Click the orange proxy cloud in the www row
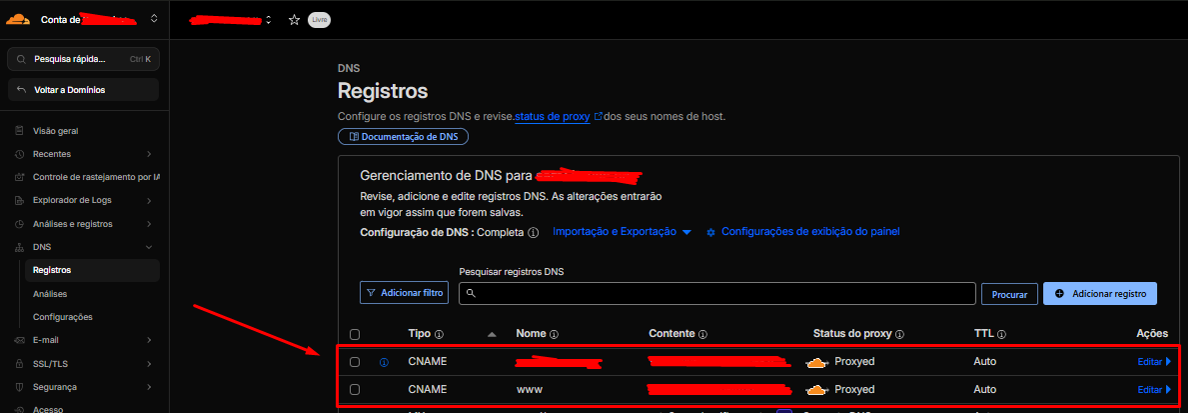 click(x=816, y=390)
